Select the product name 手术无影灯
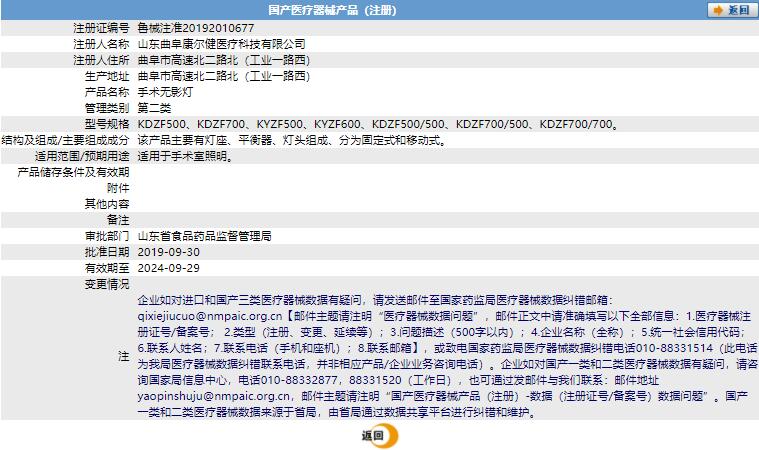The height and width of the screenshot is (450, 759). coord(164,92)
